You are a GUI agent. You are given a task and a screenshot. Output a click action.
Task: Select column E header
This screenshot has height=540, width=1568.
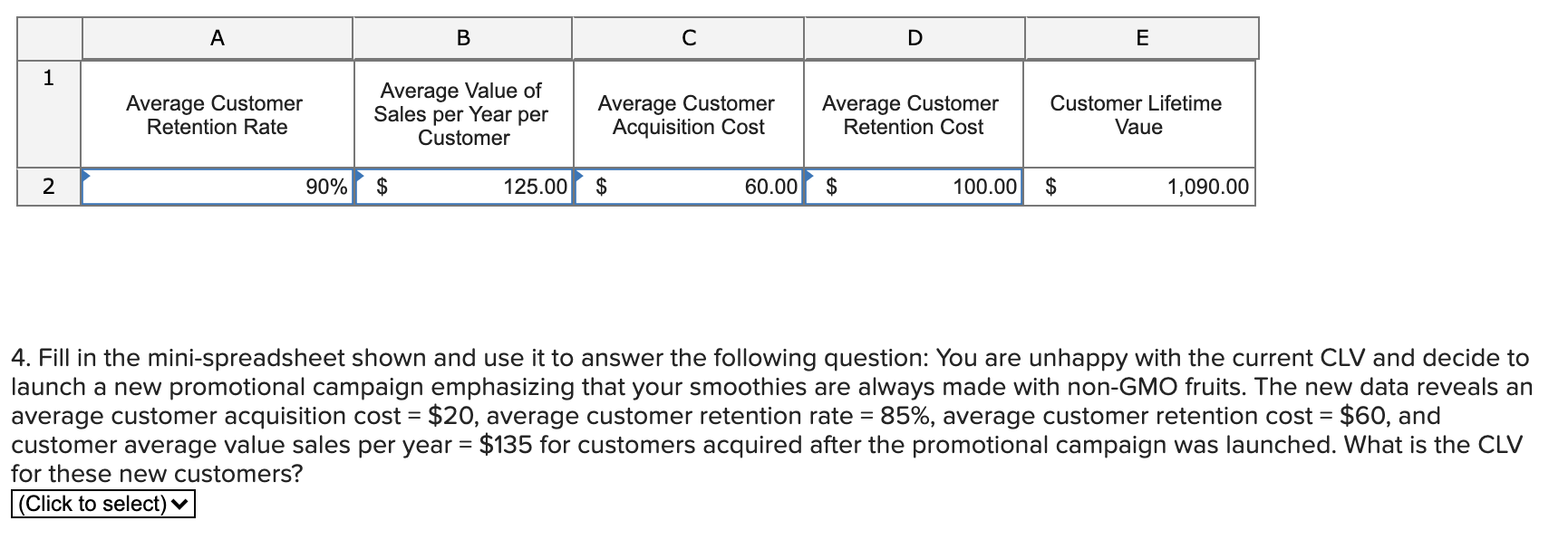pyautogui.click(x=1140, y=37)
